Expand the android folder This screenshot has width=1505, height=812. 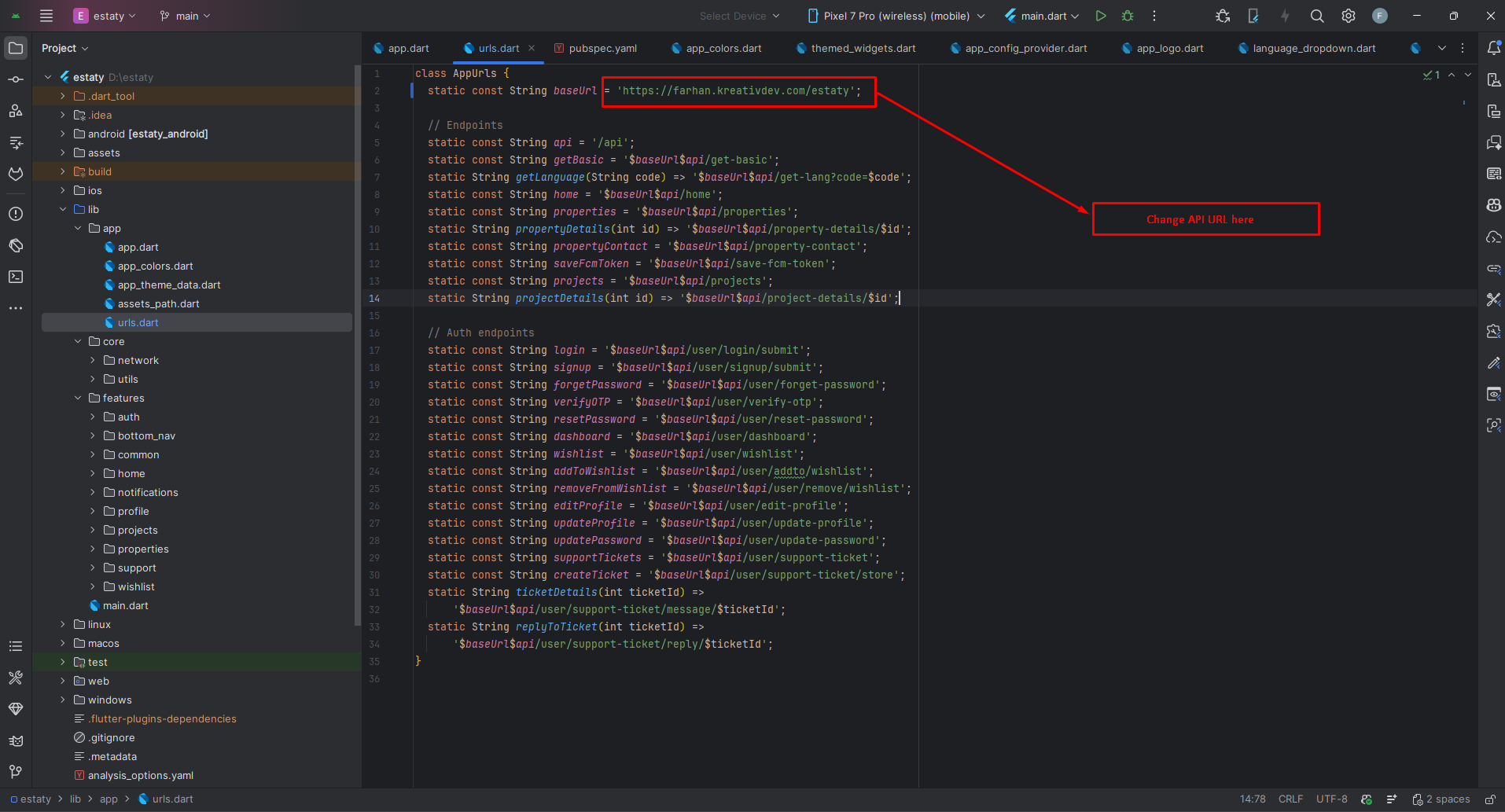tap(63, 134)
